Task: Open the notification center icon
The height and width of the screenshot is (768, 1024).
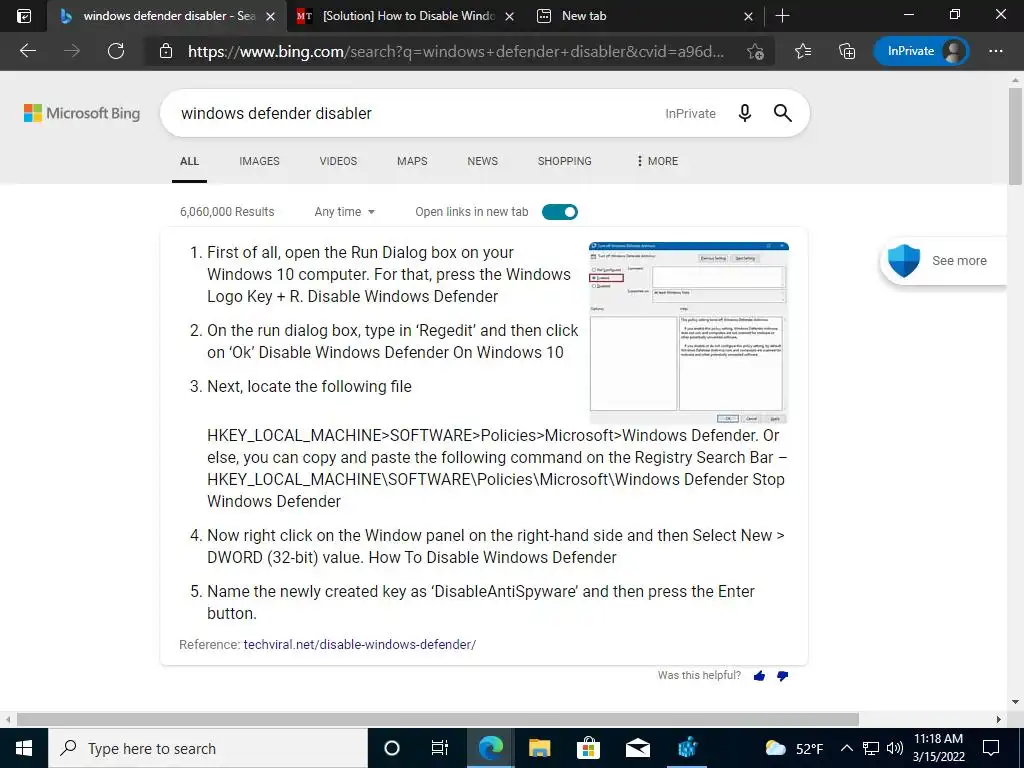Action: click(x=991, y=748)
